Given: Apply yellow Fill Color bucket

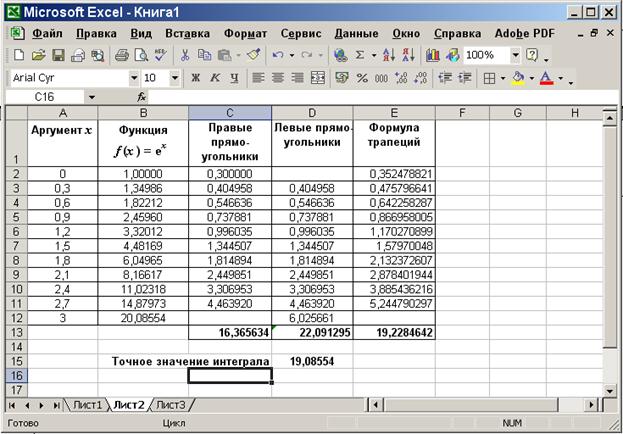Looking at the screenshot, I should pyautogui.click(x=519, y=78).
